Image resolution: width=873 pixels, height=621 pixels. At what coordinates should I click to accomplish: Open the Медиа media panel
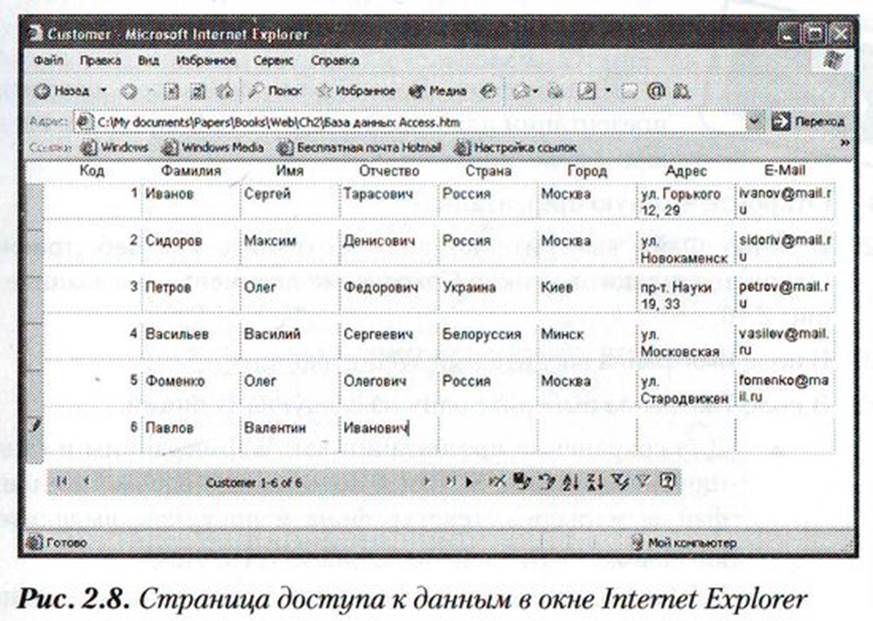tap(437, 91)
